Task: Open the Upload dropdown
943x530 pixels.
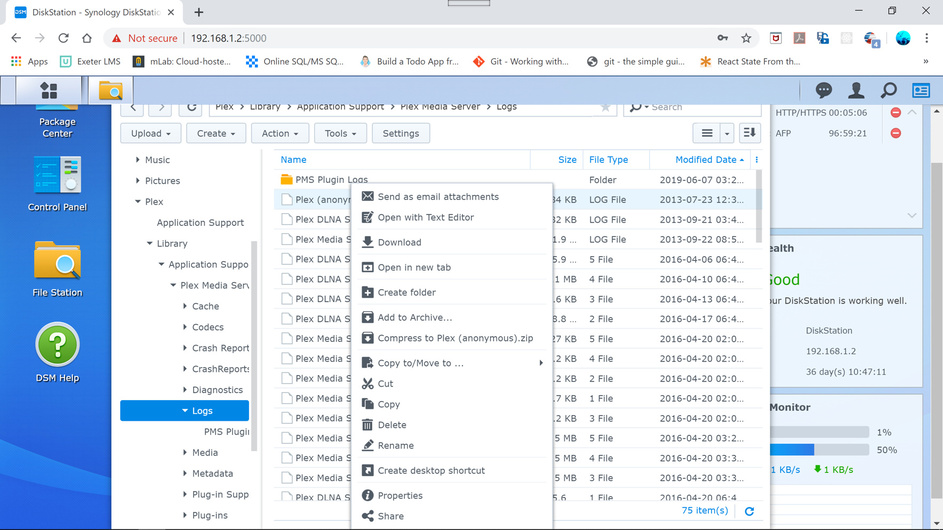Action: (x=150, y=134)
